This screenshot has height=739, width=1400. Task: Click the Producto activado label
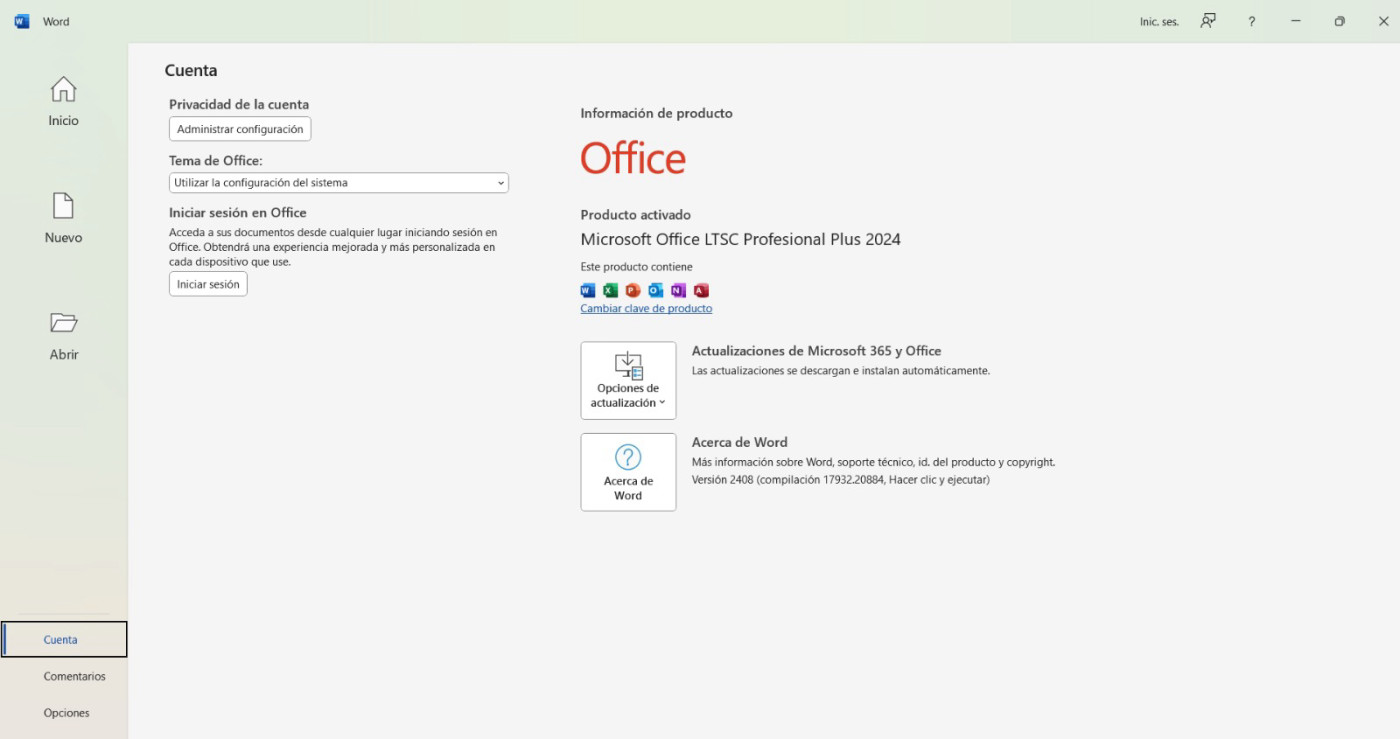[x=635, y=215]
